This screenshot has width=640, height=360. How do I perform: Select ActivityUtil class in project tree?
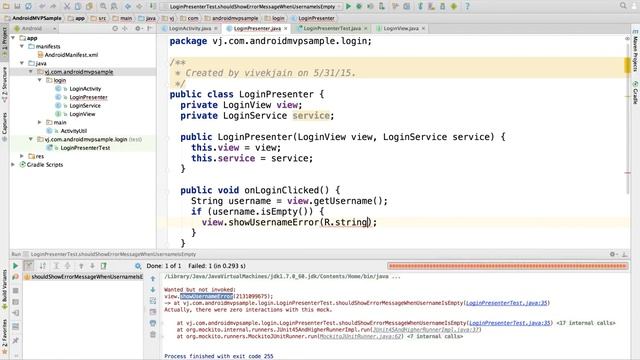(x=73, y=131)
